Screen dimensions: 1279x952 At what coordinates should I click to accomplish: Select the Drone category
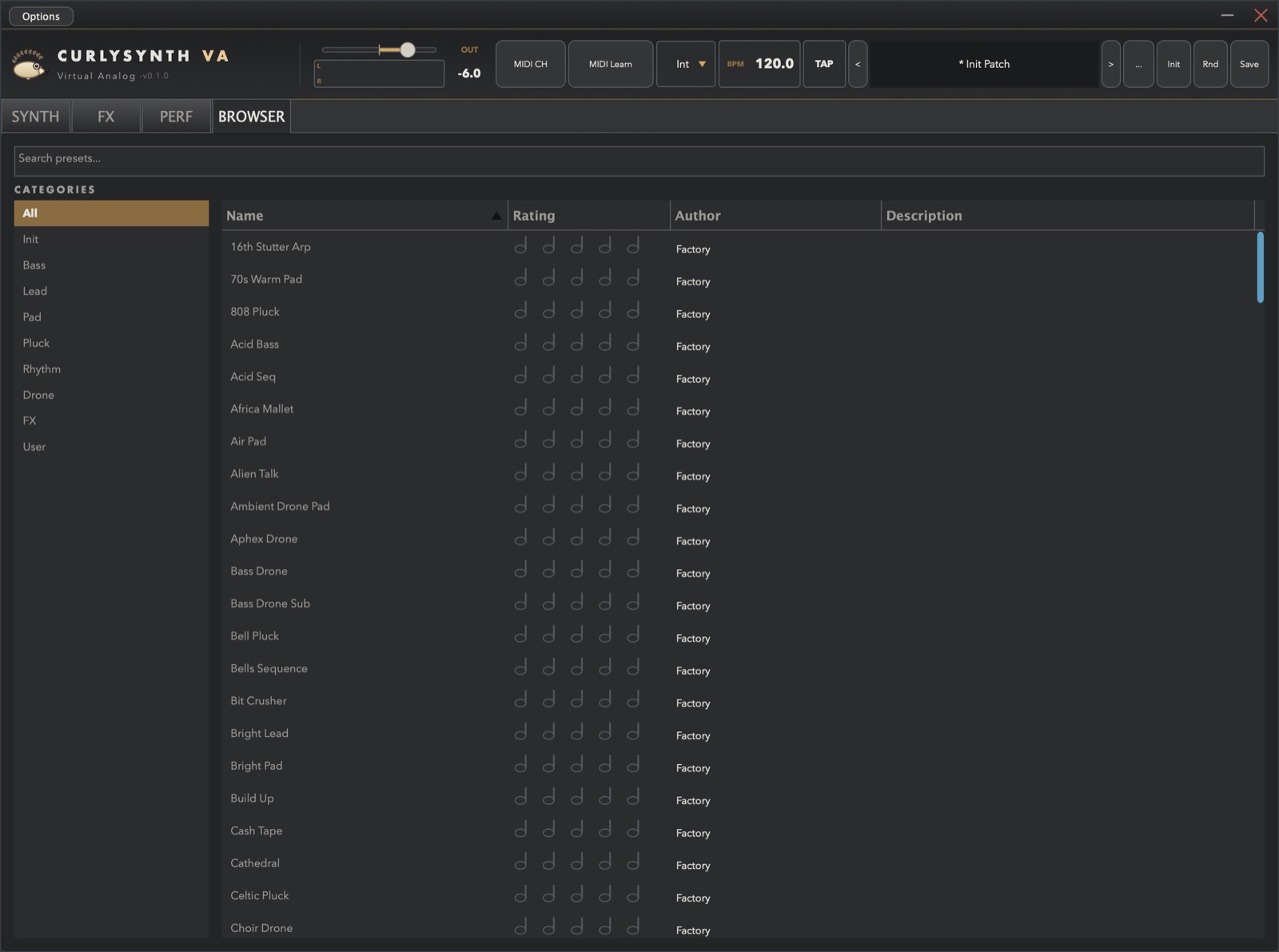pyautogui.click(x=111, y=395)
